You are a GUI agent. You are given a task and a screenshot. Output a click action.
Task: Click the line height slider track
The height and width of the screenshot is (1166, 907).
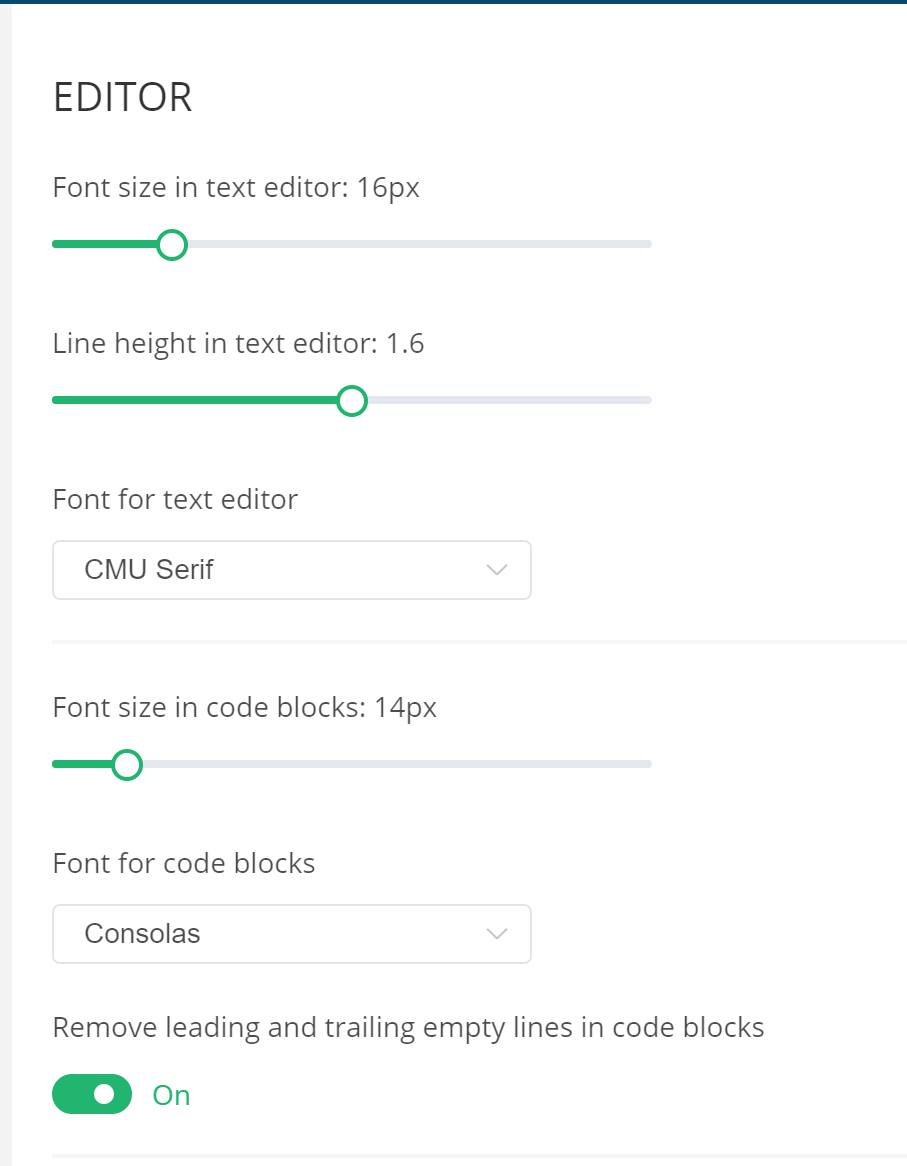tap(500, 399)
